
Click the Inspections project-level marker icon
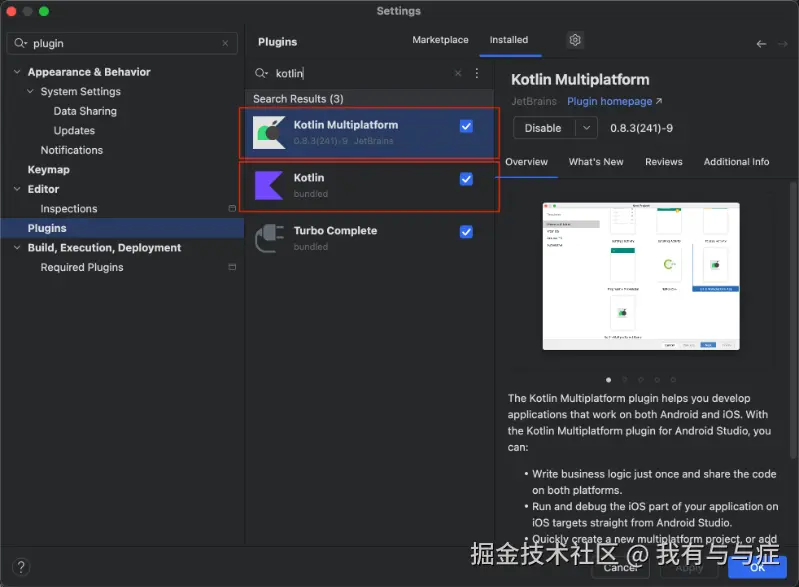click(232, 208)
